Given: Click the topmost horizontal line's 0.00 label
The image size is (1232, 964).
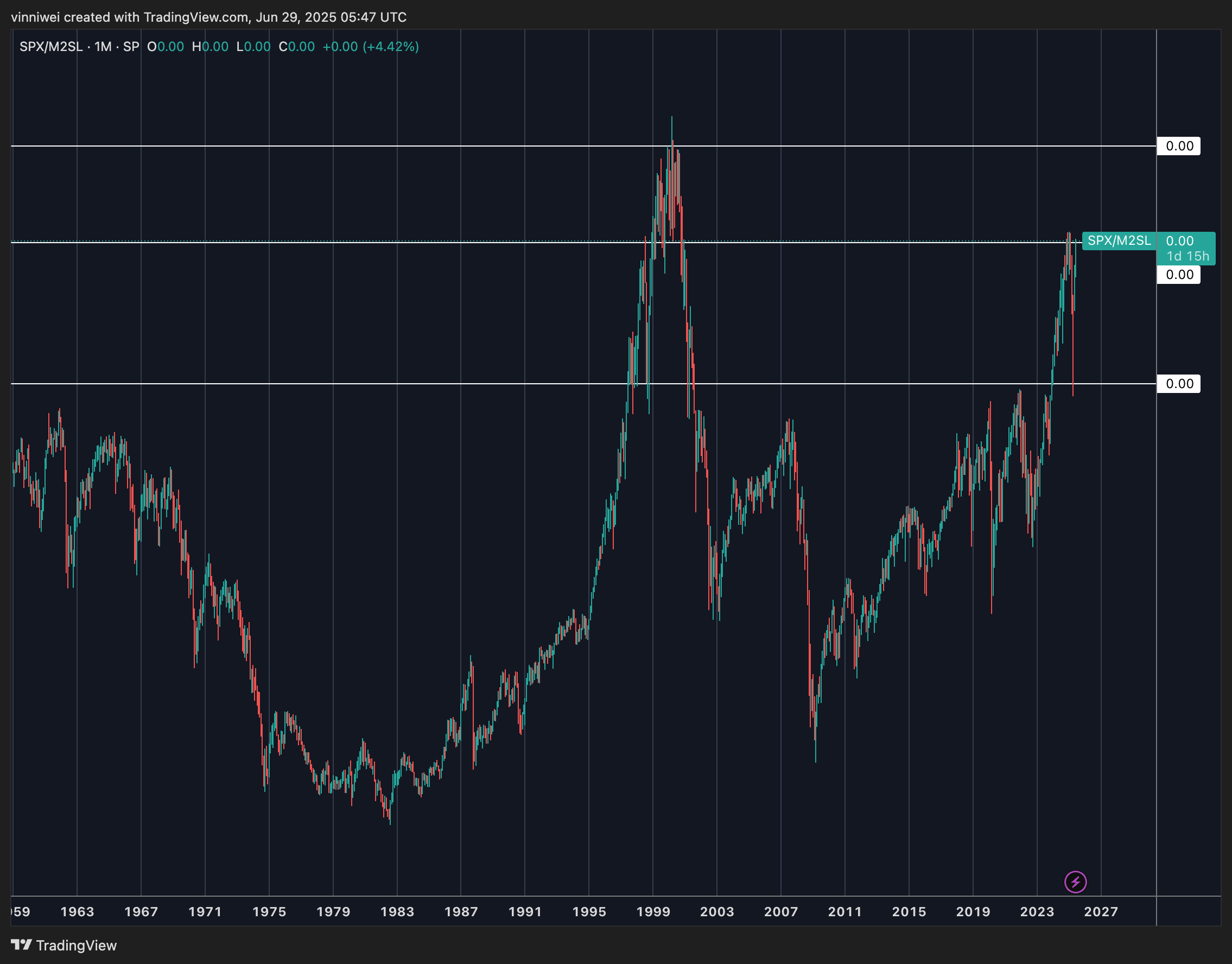Looking at the screenshot, I should (1179, 146).
